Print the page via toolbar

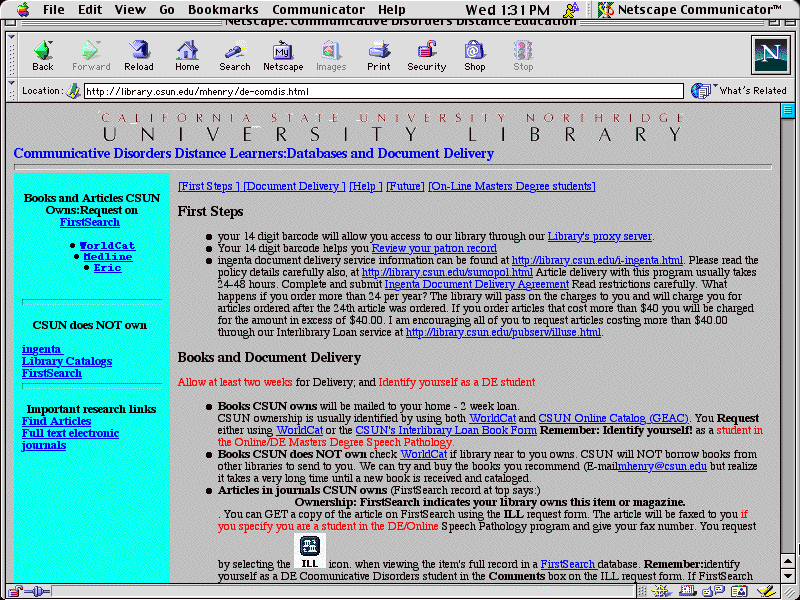(x=379, y=55)
